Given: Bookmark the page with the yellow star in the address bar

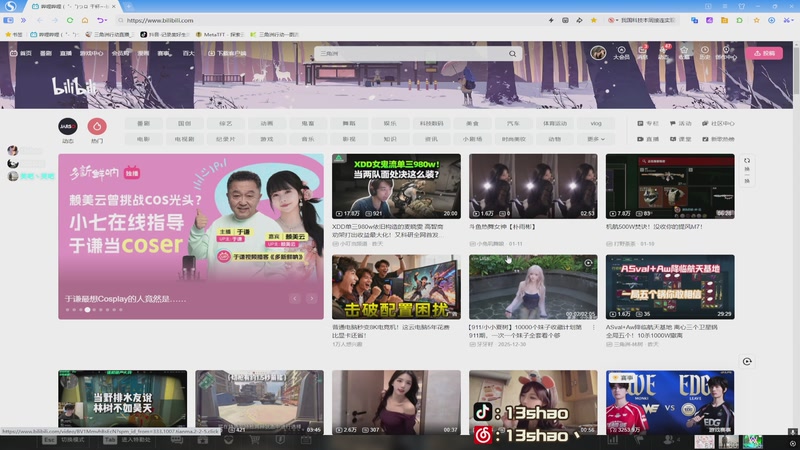Looking at the screenshot, I should click(x=593, y=20).
